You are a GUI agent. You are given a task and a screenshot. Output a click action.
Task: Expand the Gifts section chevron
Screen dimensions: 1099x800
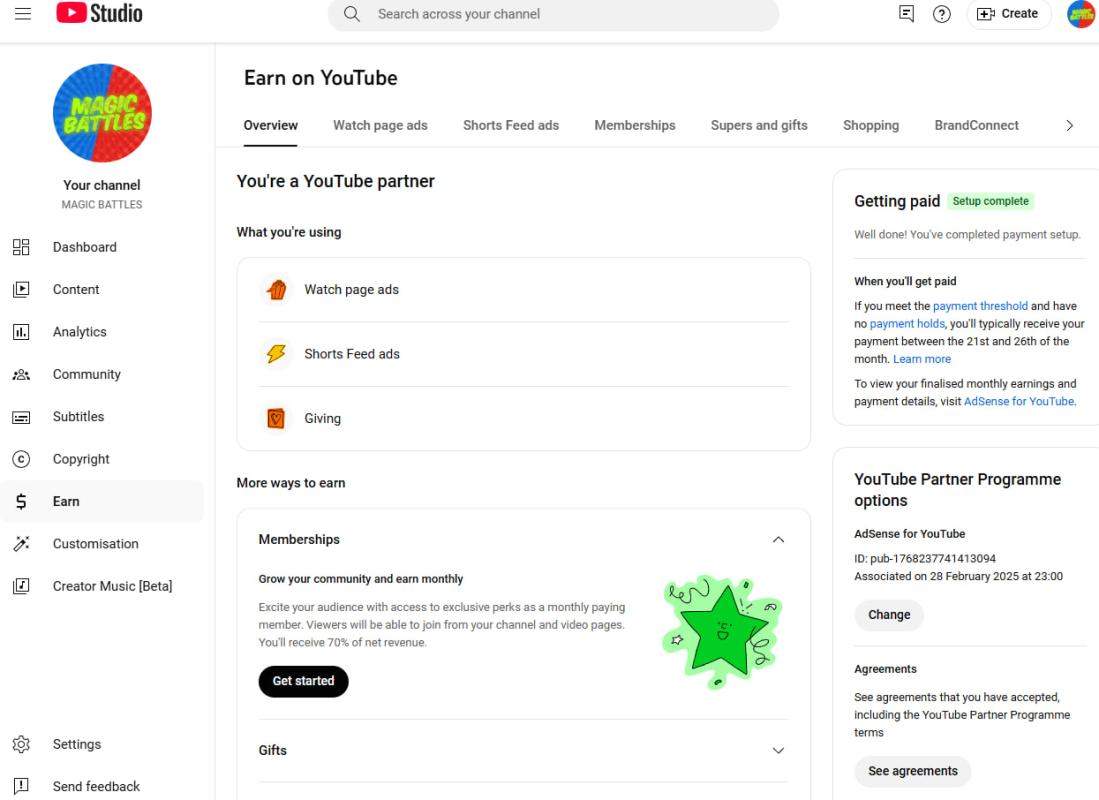click(778, 750)
